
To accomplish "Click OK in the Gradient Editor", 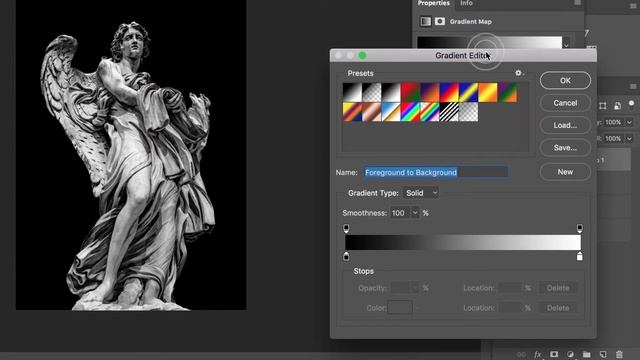I will click(565, 80).
